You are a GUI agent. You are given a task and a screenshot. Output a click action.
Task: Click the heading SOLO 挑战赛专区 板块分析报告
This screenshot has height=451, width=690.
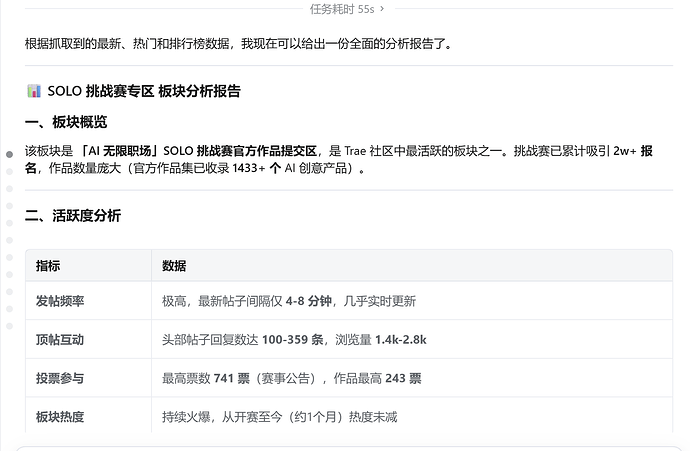(x=144, y=91)
